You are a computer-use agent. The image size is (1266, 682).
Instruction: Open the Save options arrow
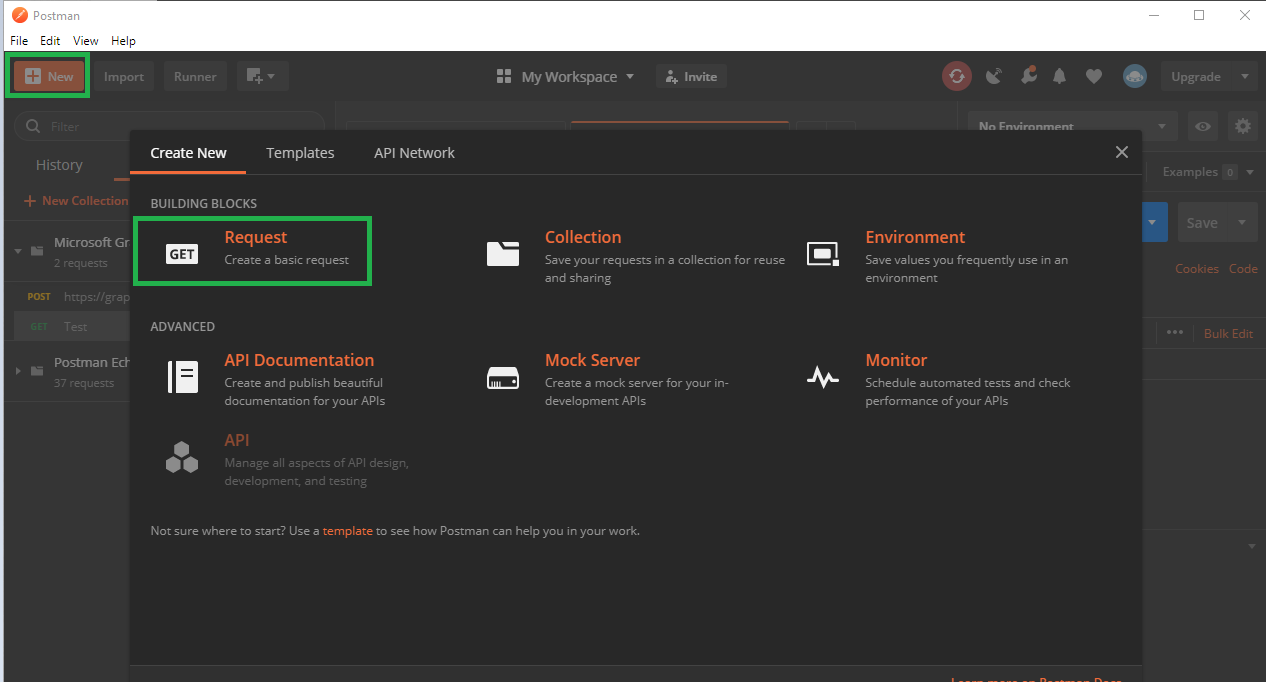(1243, 223)
